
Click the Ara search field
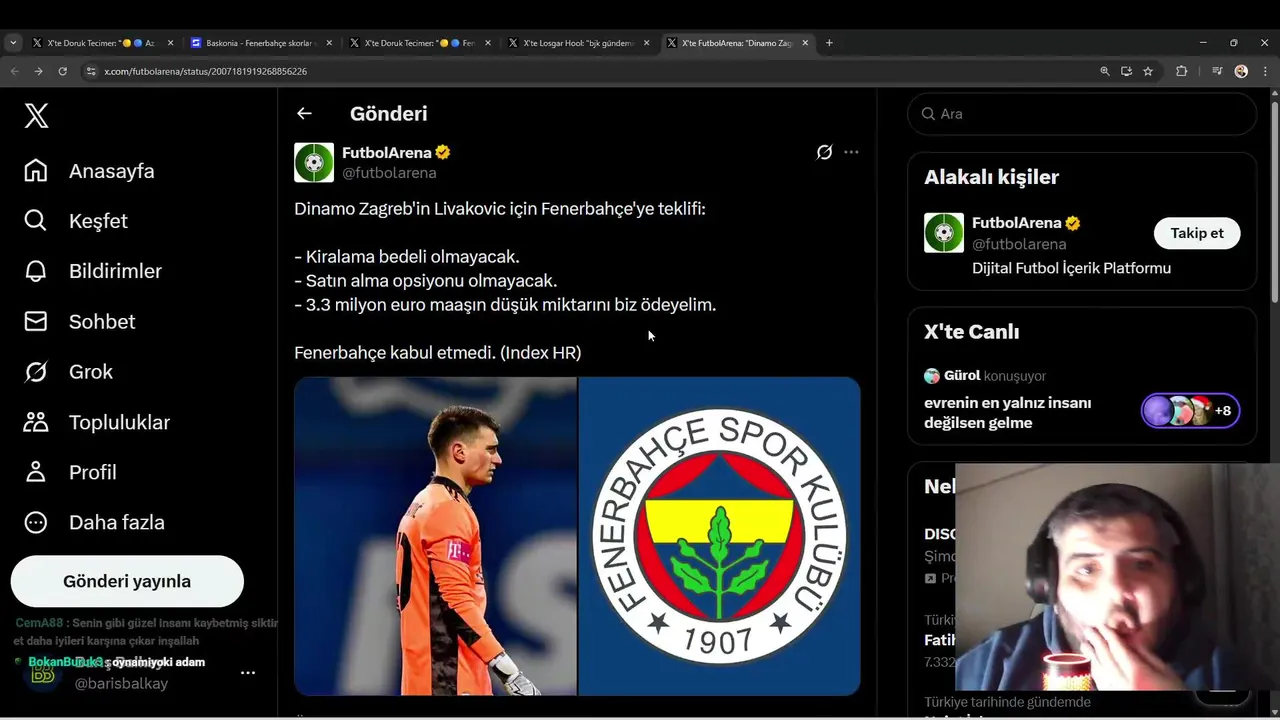pos(1082,114)
